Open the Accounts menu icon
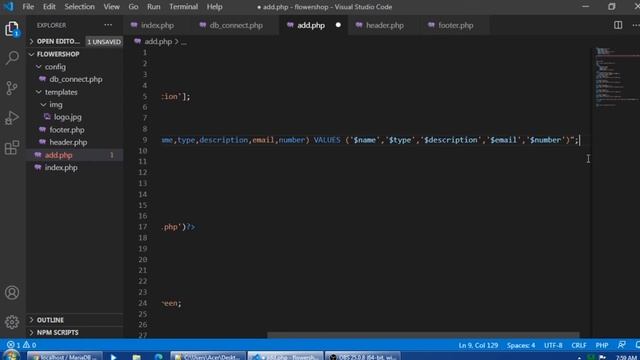This screenshot has height=360, width=640. point(12,293)
